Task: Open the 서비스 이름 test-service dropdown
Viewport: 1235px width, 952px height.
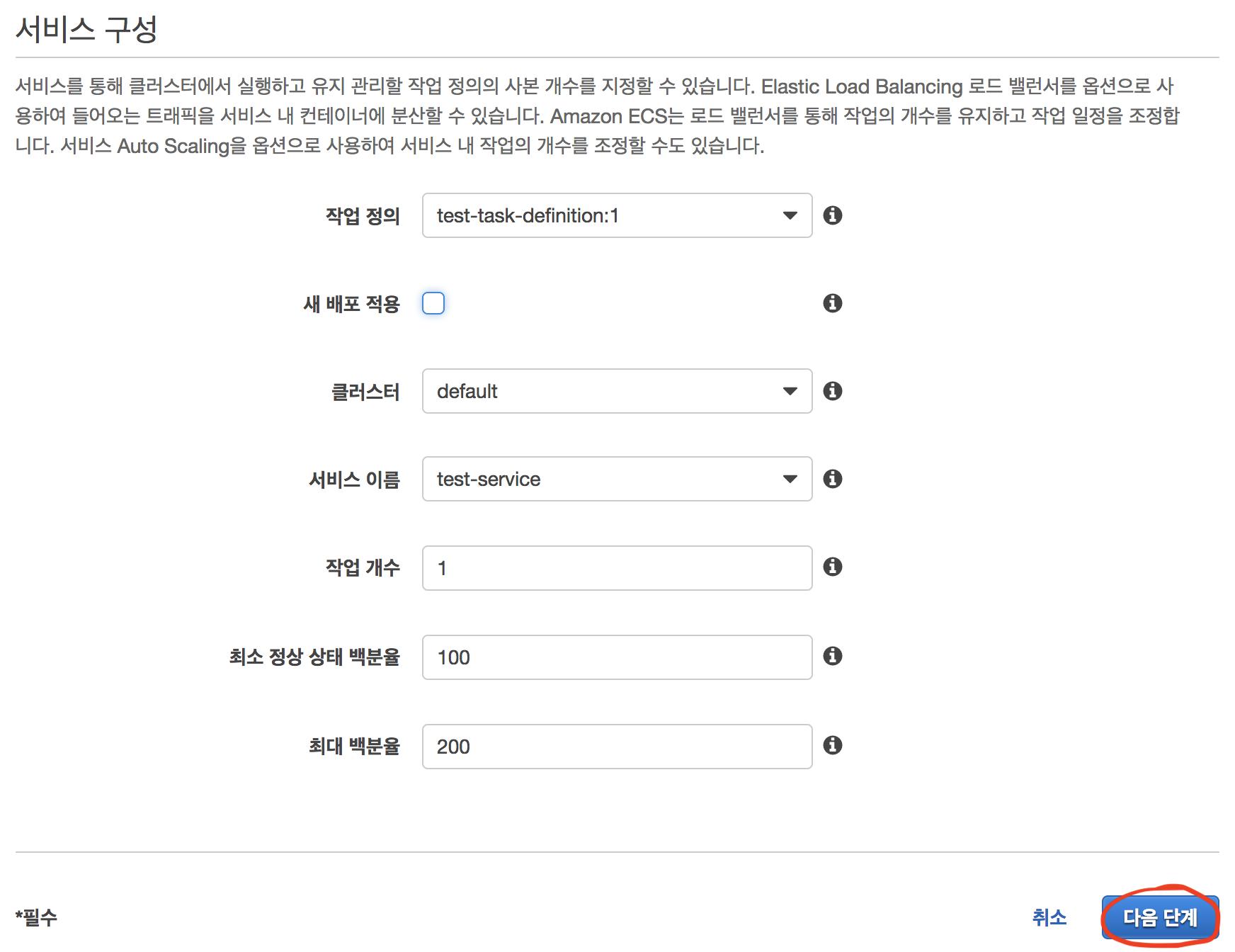Action: [617, 479]
